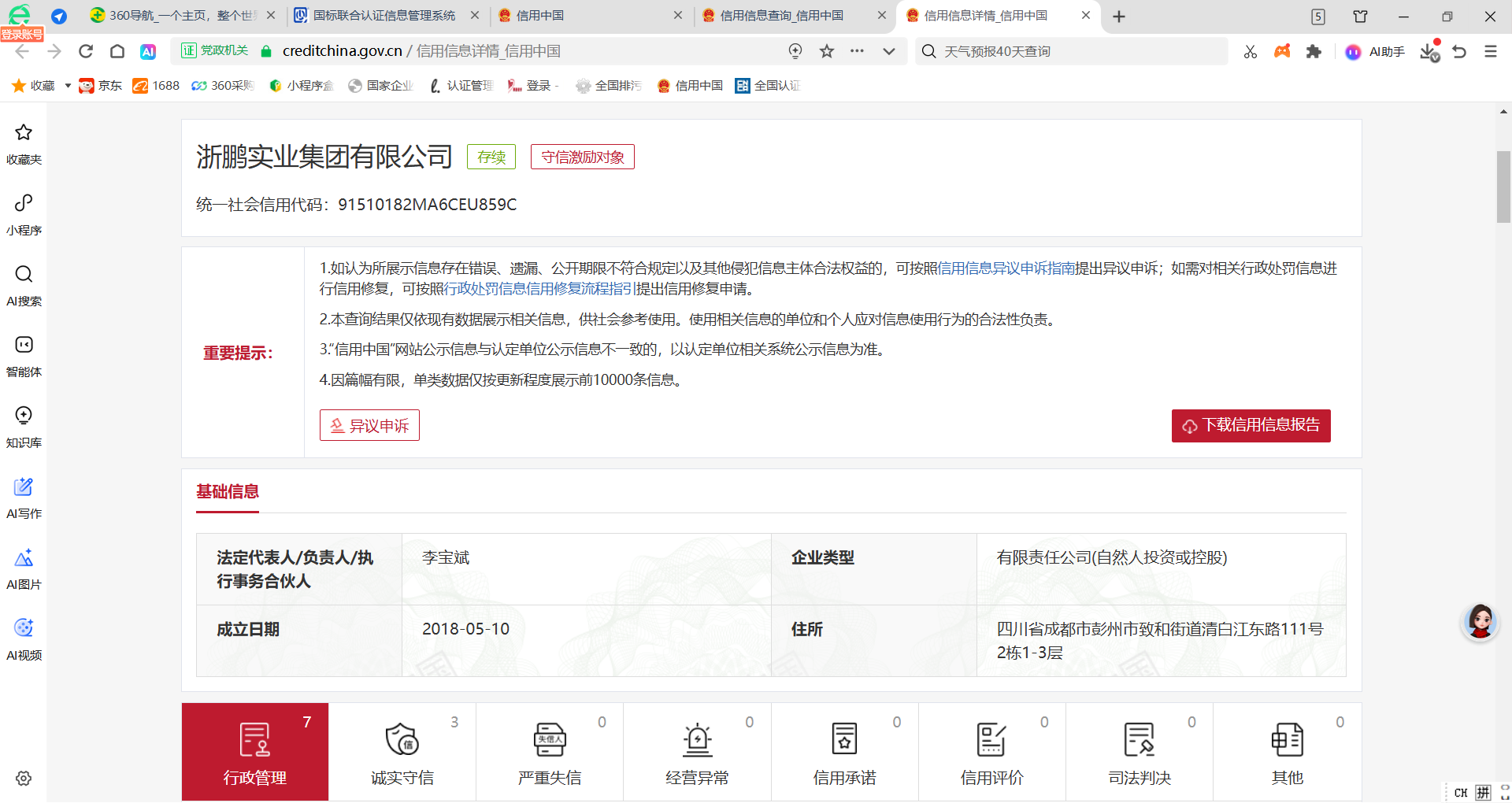Click the scissors screenshot icon
The width and height of the screenshot is (1512, 803).
coord(1250,51)
